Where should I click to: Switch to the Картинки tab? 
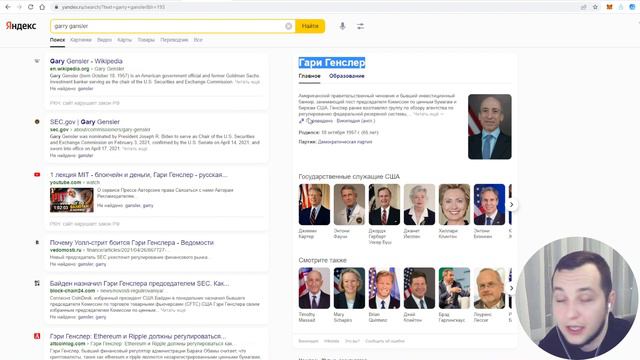81,40
